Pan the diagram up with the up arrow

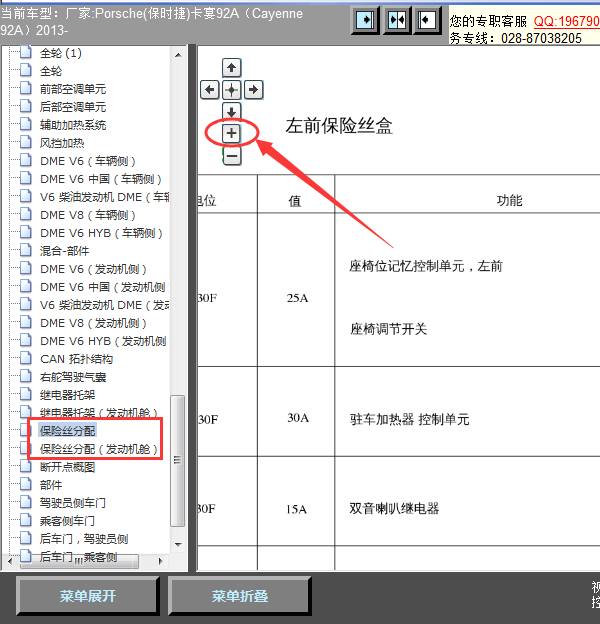(x=231, y=68)
